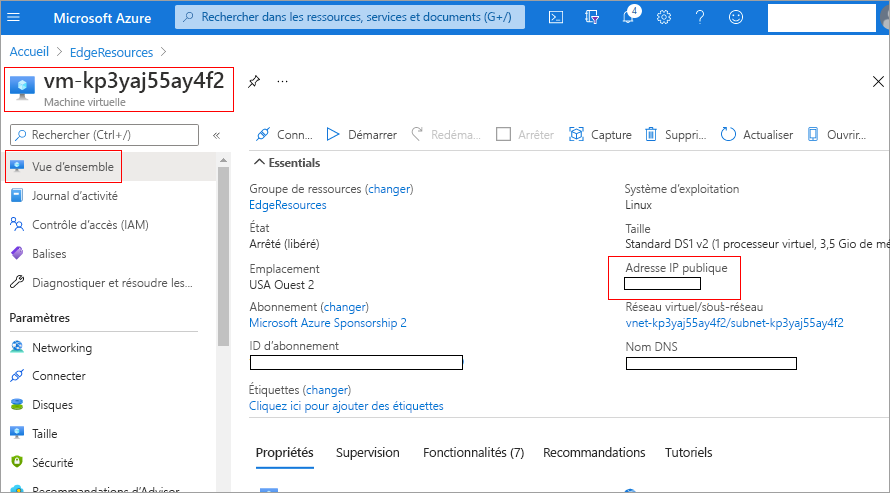The width and height of the screenshot is (890, 493).
Task: Open portal settings gear
Action: point(664,18)
